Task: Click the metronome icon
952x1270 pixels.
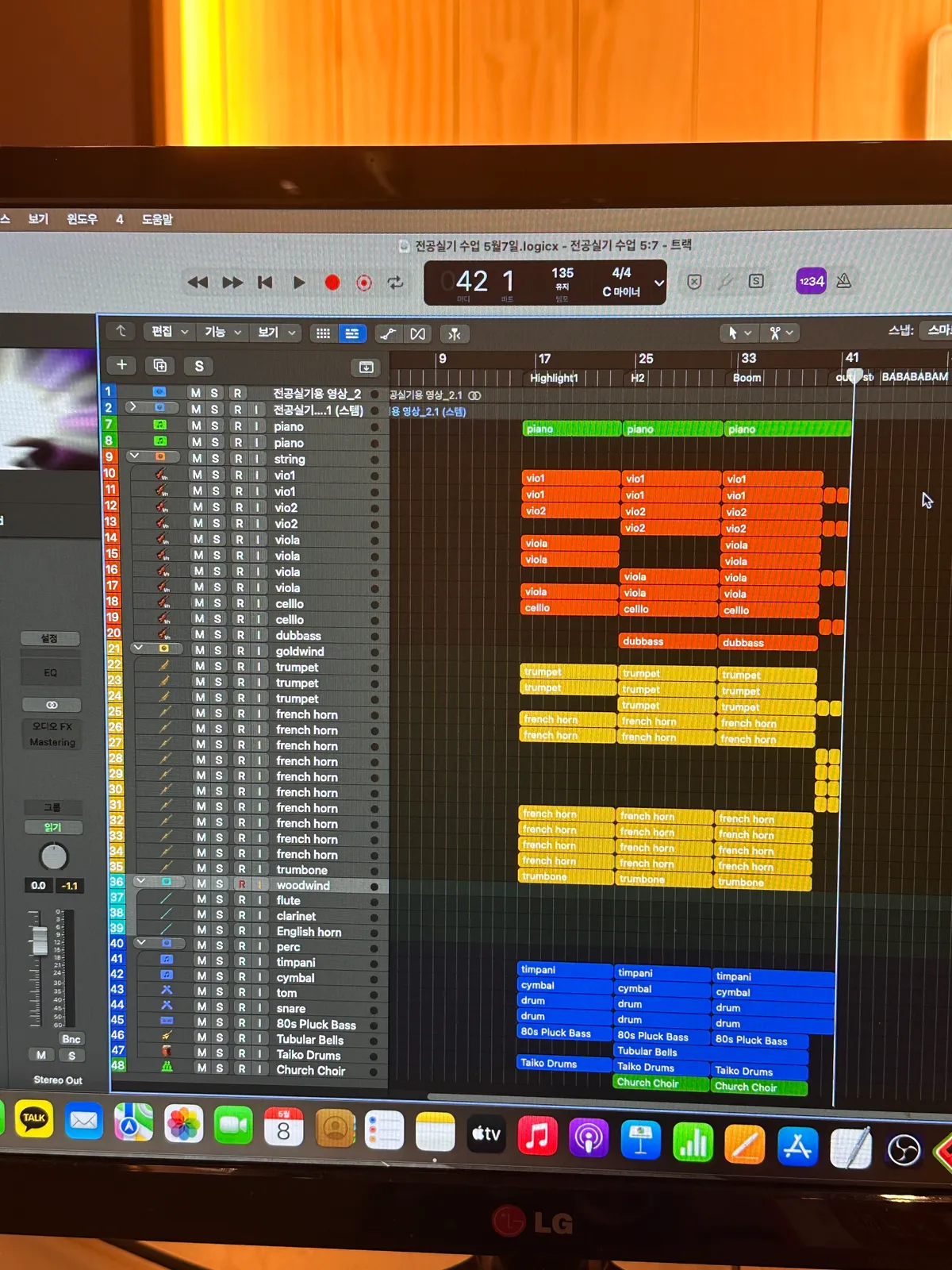Action: [x=844, y=281]
